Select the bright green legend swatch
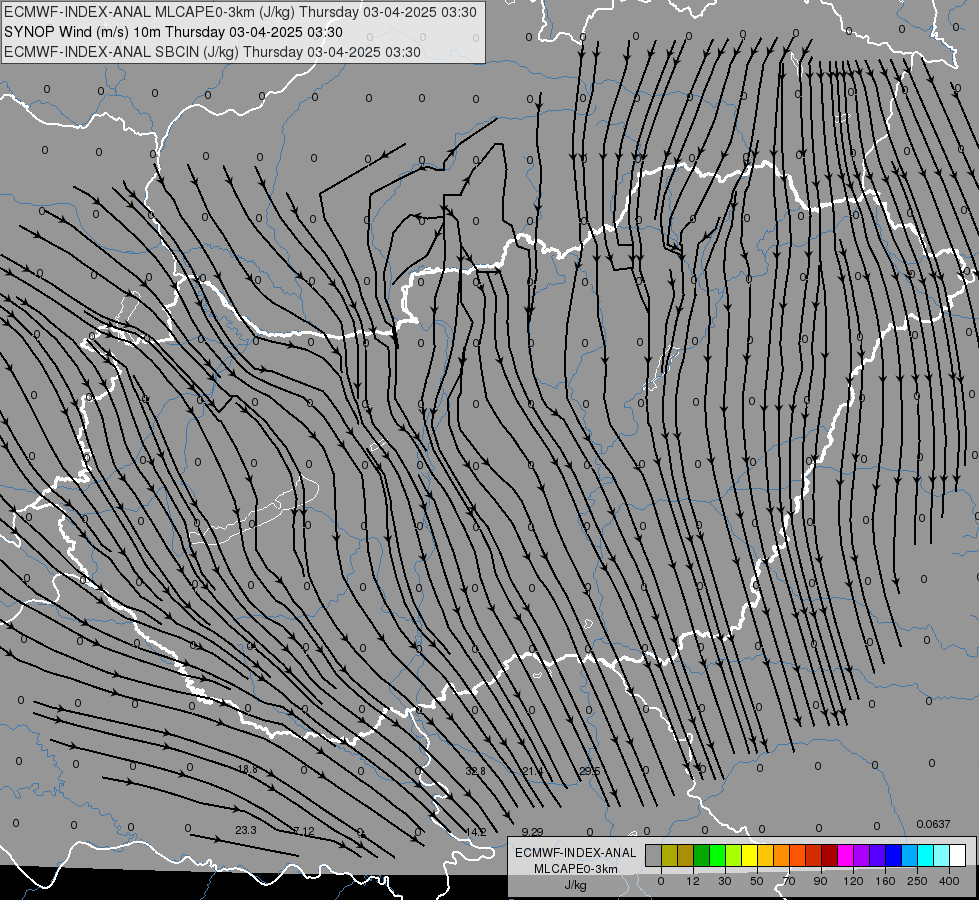Image resolution: width=979 pixels, height=900 pixels. pos(717,855)
